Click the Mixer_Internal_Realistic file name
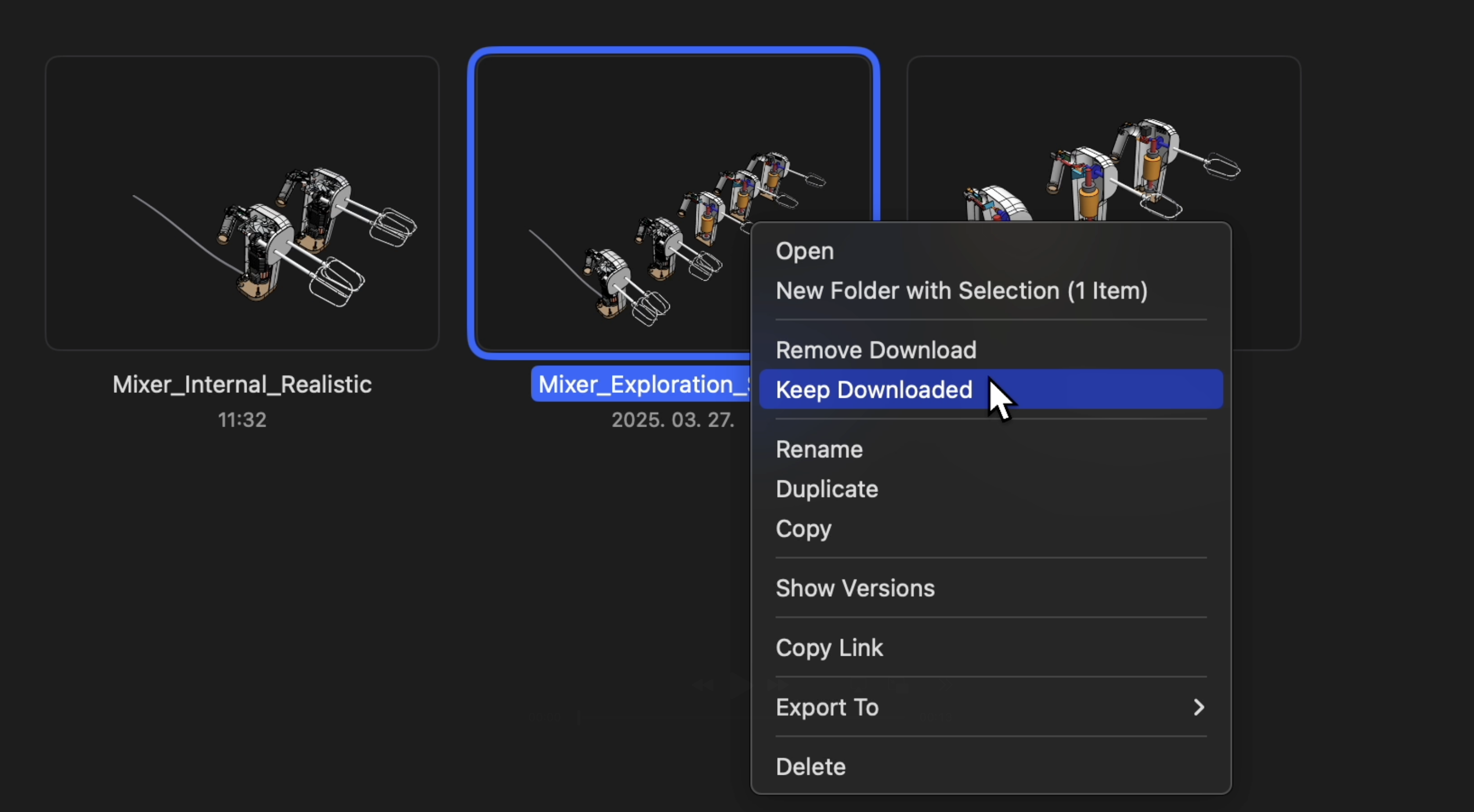The height and width of the screenshot is (812, 1474). (242, 385)
